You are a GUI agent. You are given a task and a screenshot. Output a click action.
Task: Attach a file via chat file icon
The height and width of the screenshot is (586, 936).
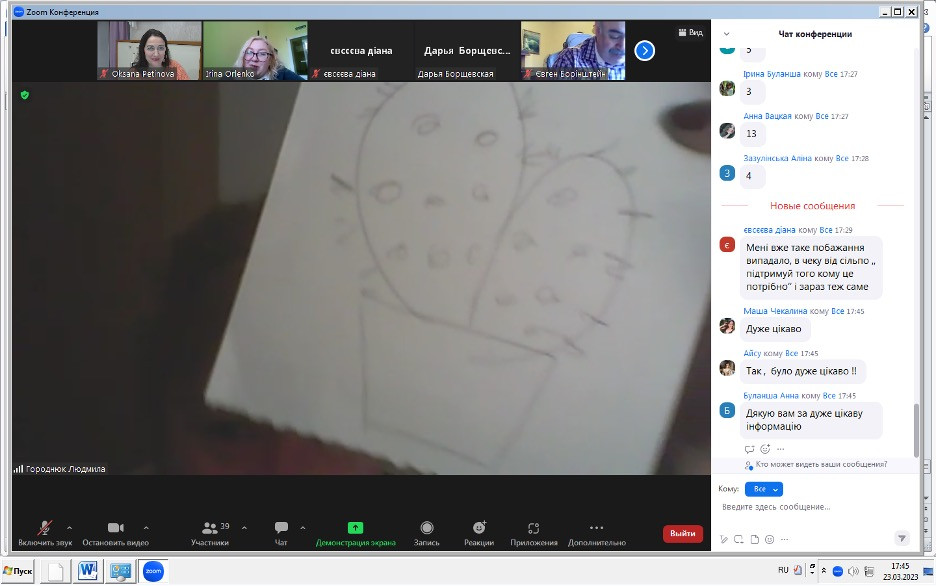755,539
